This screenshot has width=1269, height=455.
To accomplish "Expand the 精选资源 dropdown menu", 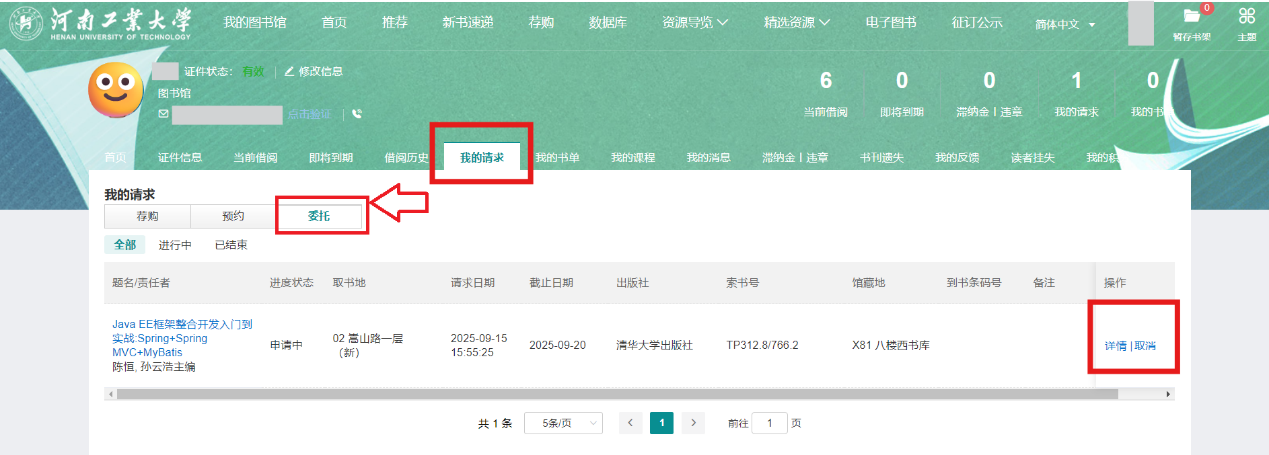I will tap(796, 22).
